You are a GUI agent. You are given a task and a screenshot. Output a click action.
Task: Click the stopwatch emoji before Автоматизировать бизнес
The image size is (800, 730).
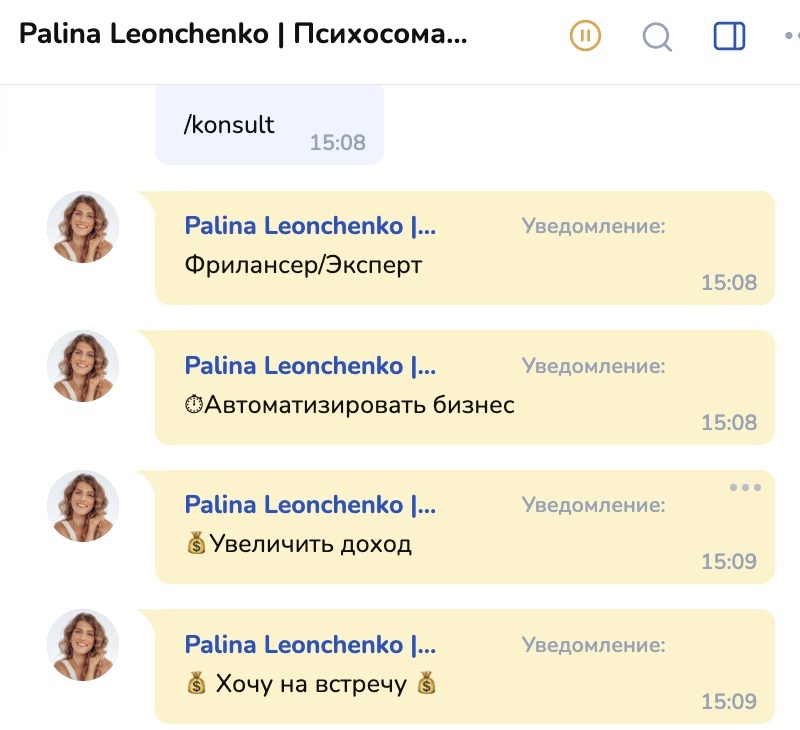coord(194,405)
